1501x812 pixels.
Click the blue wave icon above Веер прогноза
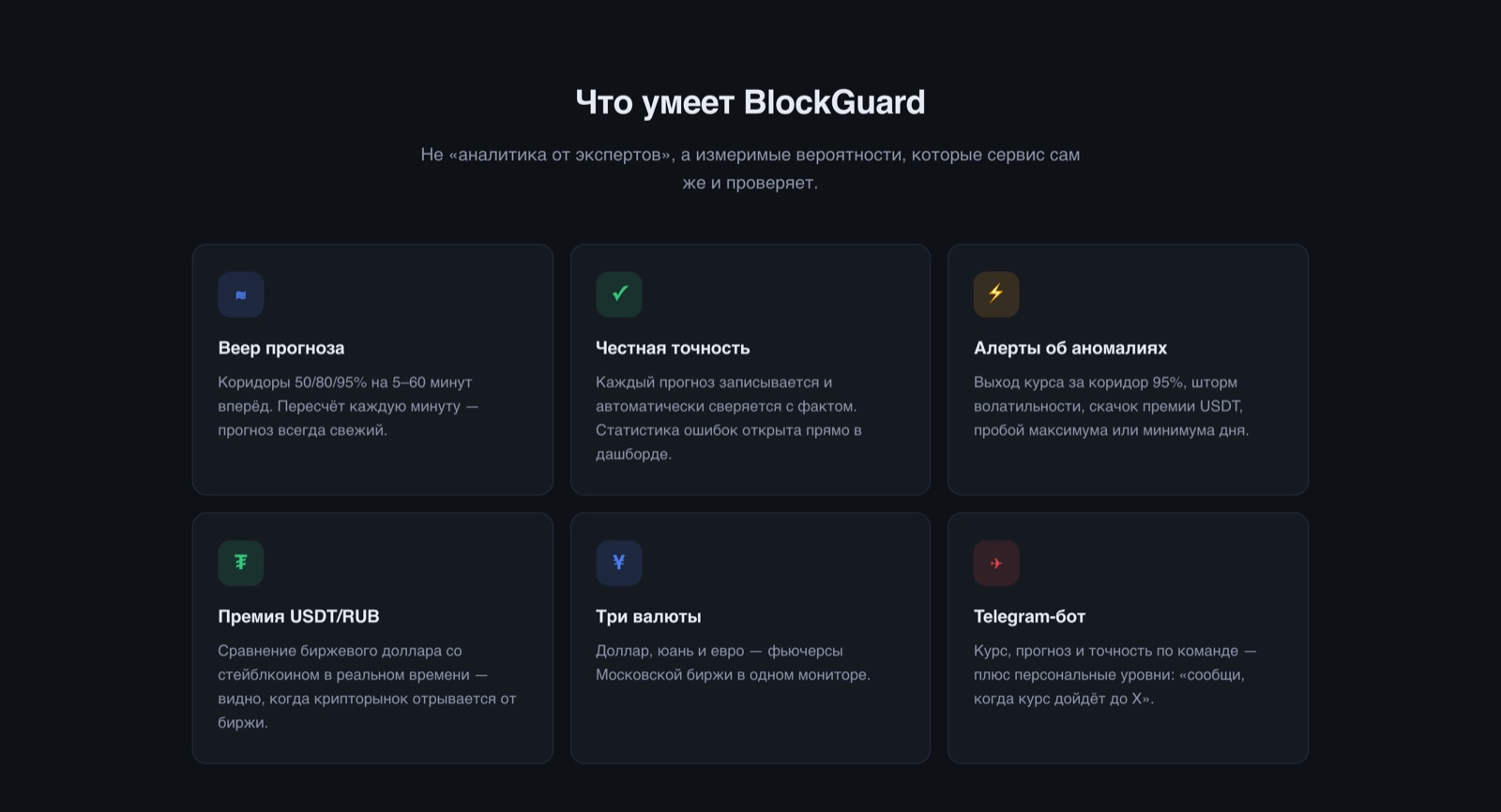(x=241, y=294)
